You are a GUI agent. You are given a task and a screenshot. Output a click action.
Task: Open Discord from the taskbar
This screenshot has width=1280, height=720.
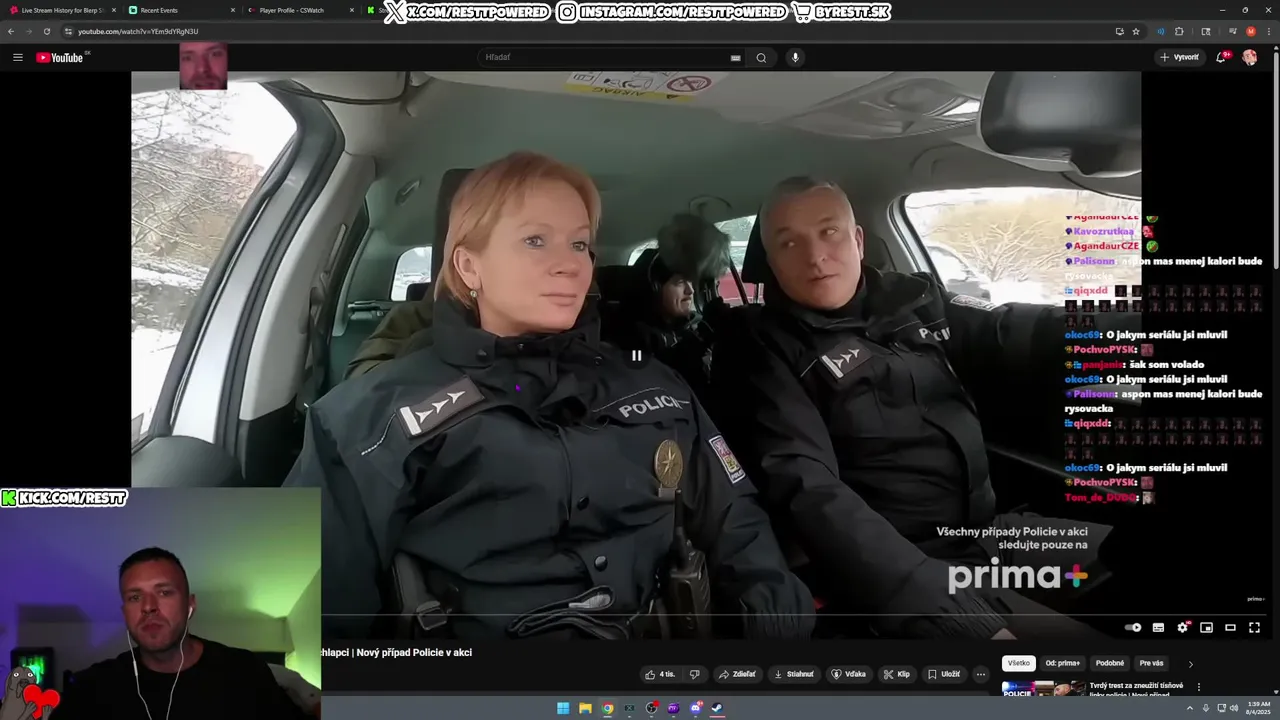coord(696,708)
